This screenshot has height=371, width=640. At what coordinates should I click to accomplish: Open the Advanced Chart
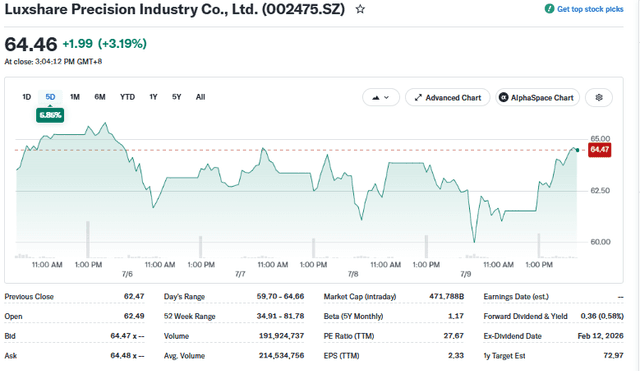(x=447, y=98)
